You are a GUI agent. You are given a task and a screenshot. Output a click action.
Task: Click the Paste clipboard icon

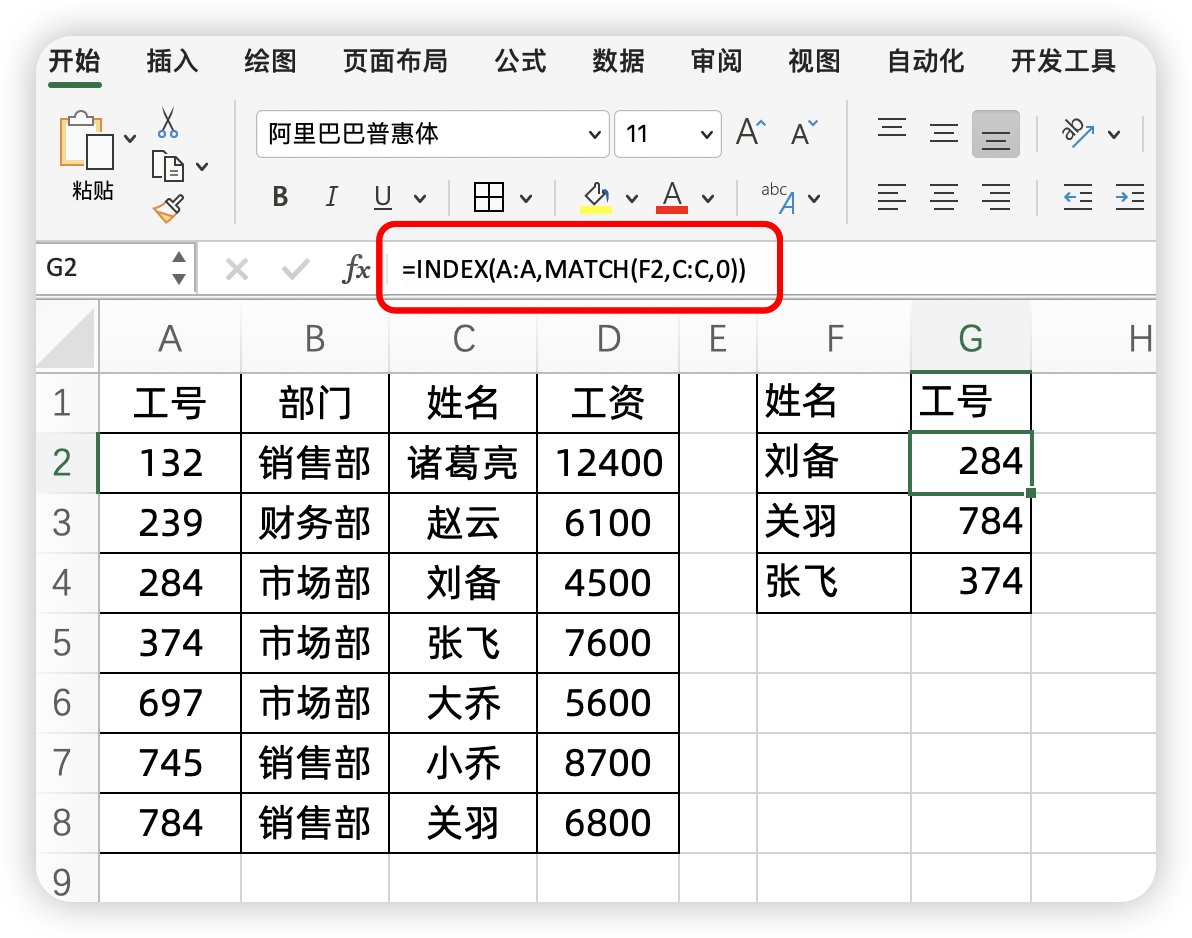pos(87,140)
